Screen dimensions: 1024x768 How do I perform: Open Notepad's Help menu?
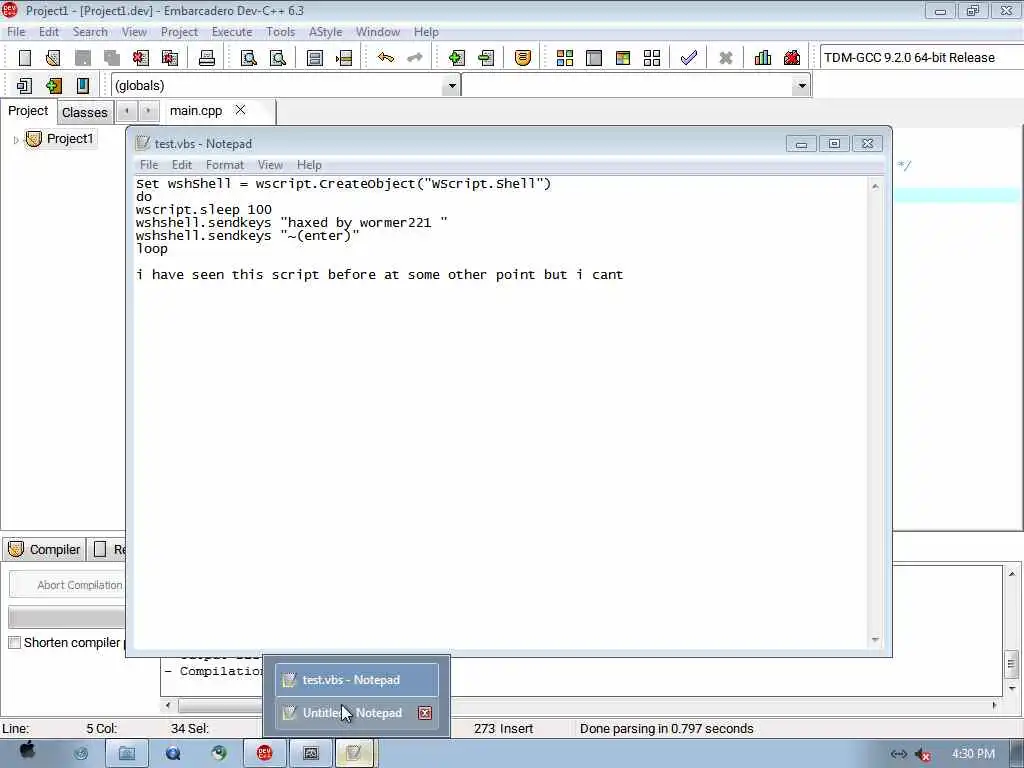pos(309,165)
